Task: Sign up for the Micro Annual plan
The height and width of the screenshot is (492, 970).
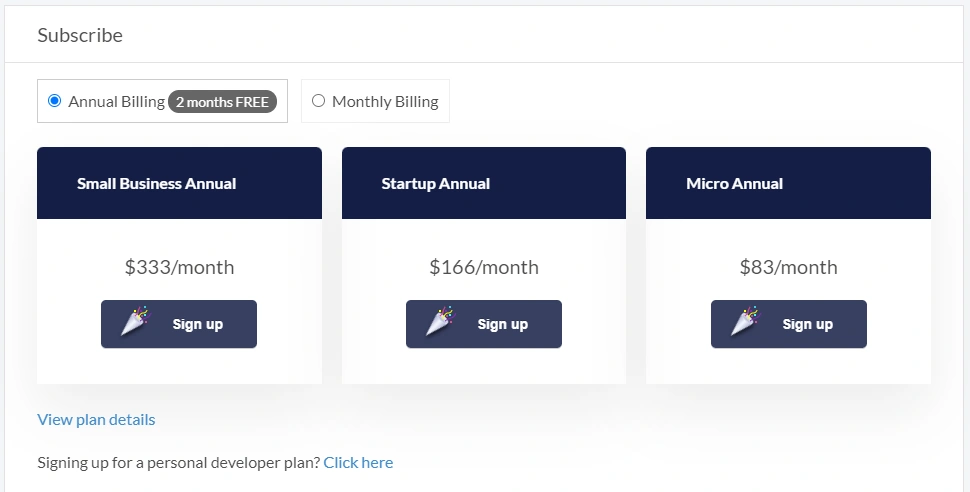Action: point(789,324)
